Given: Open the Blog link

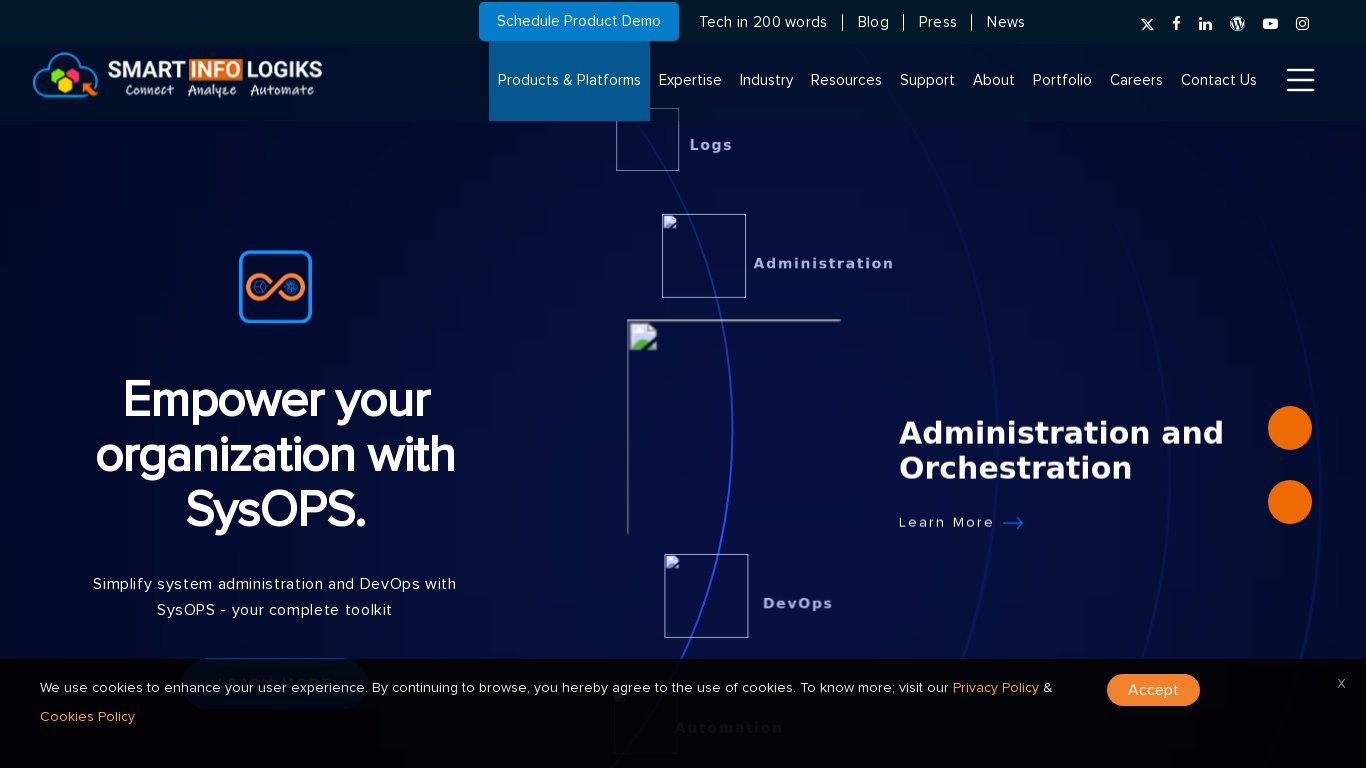Looking at the screenshot, I should (x=873, y=22).
